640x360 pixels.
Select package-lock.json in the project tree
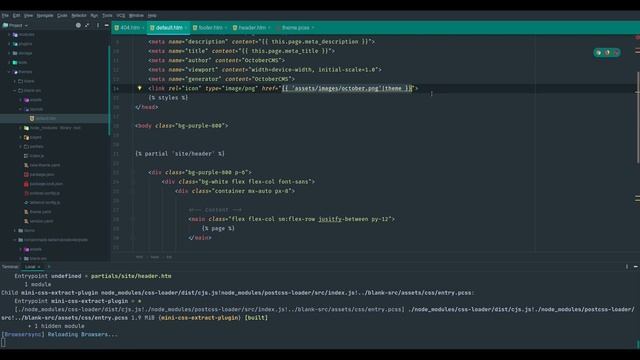pyautogui.click(x=43, y=184)
